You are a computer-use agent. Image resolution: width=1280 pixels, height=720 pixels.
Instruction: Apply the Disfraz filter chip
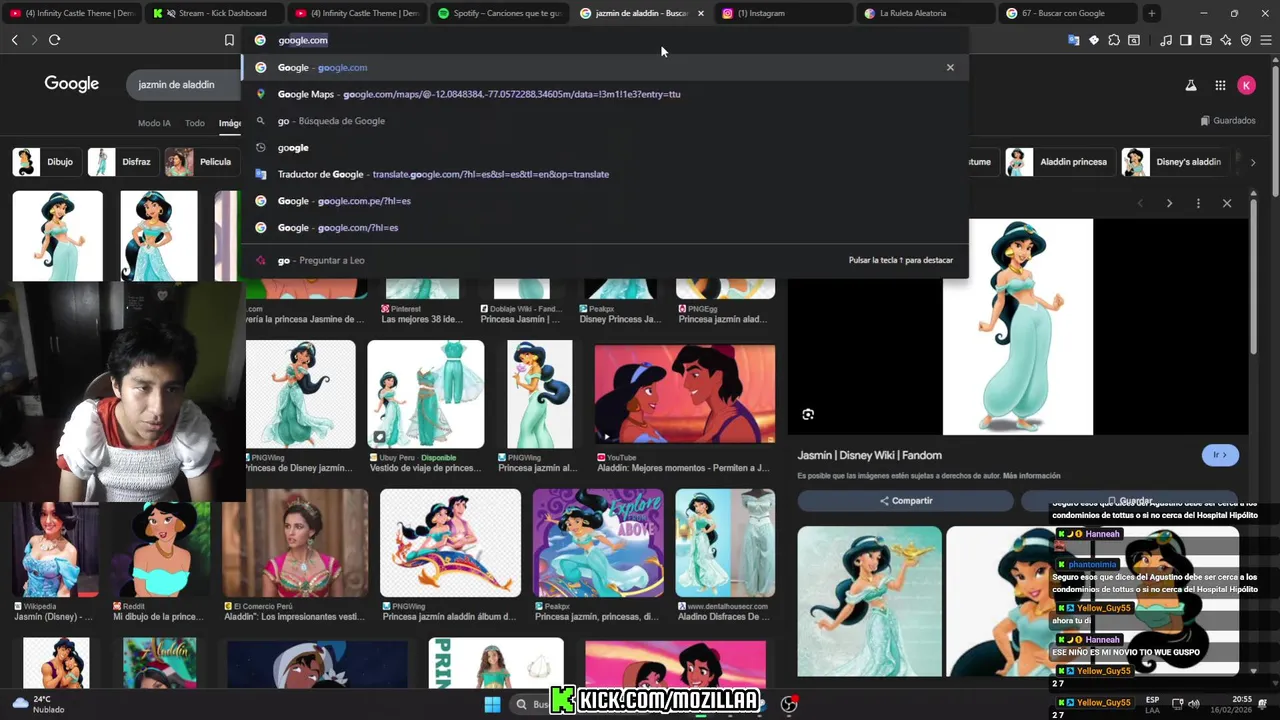(x=121, y=162)
